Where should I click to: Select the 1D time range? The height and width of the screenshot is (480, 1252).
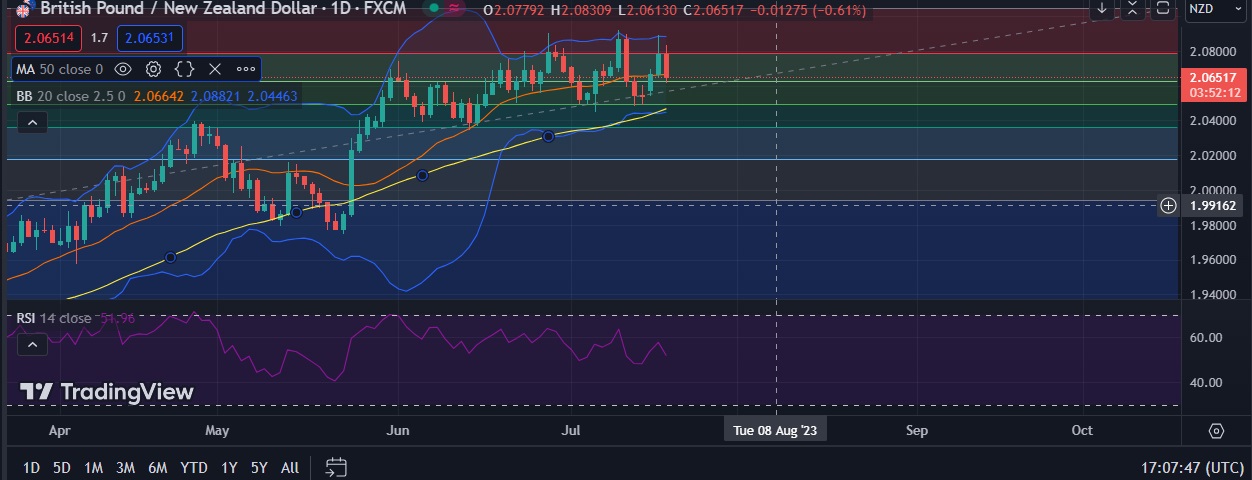31,467
